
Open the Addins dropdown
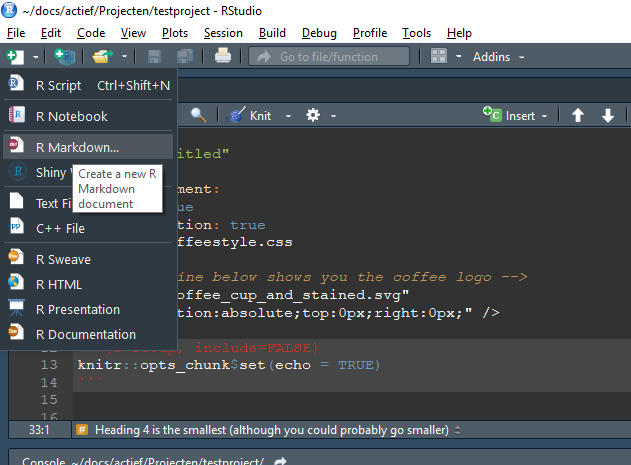pyautogui.click(x=498, y=57)
